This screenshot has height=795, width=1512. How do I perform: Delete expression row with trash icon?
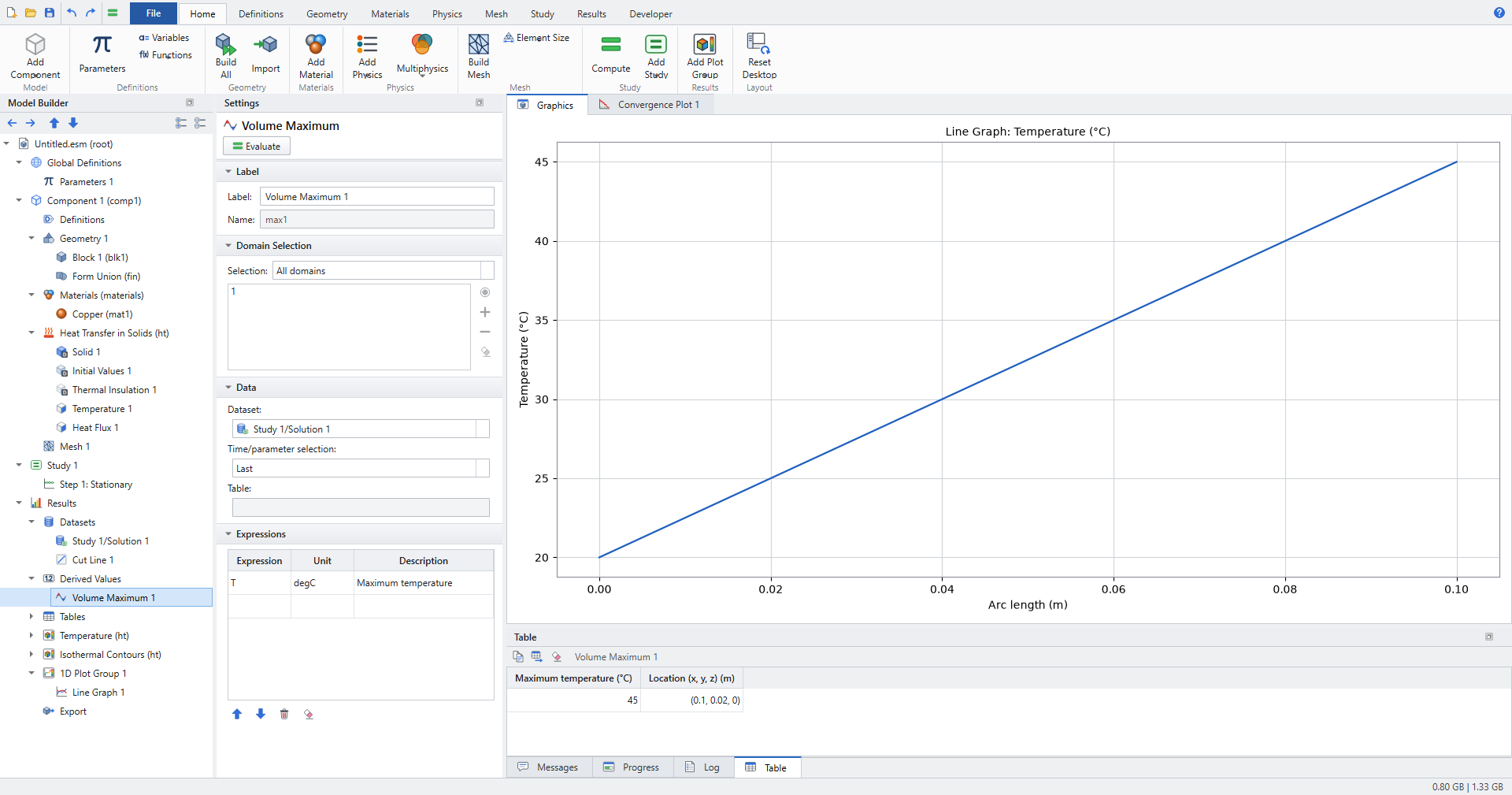tap(284, 714)
